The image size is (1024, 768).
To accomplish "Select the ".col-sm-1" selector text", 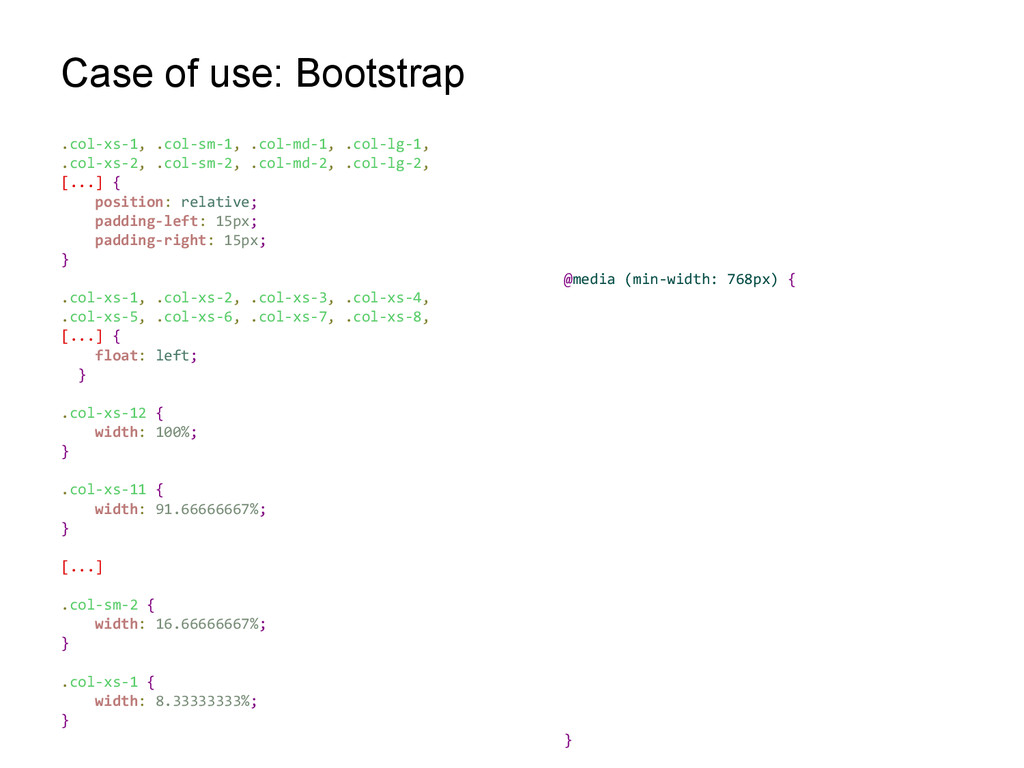I will [195, 144].
